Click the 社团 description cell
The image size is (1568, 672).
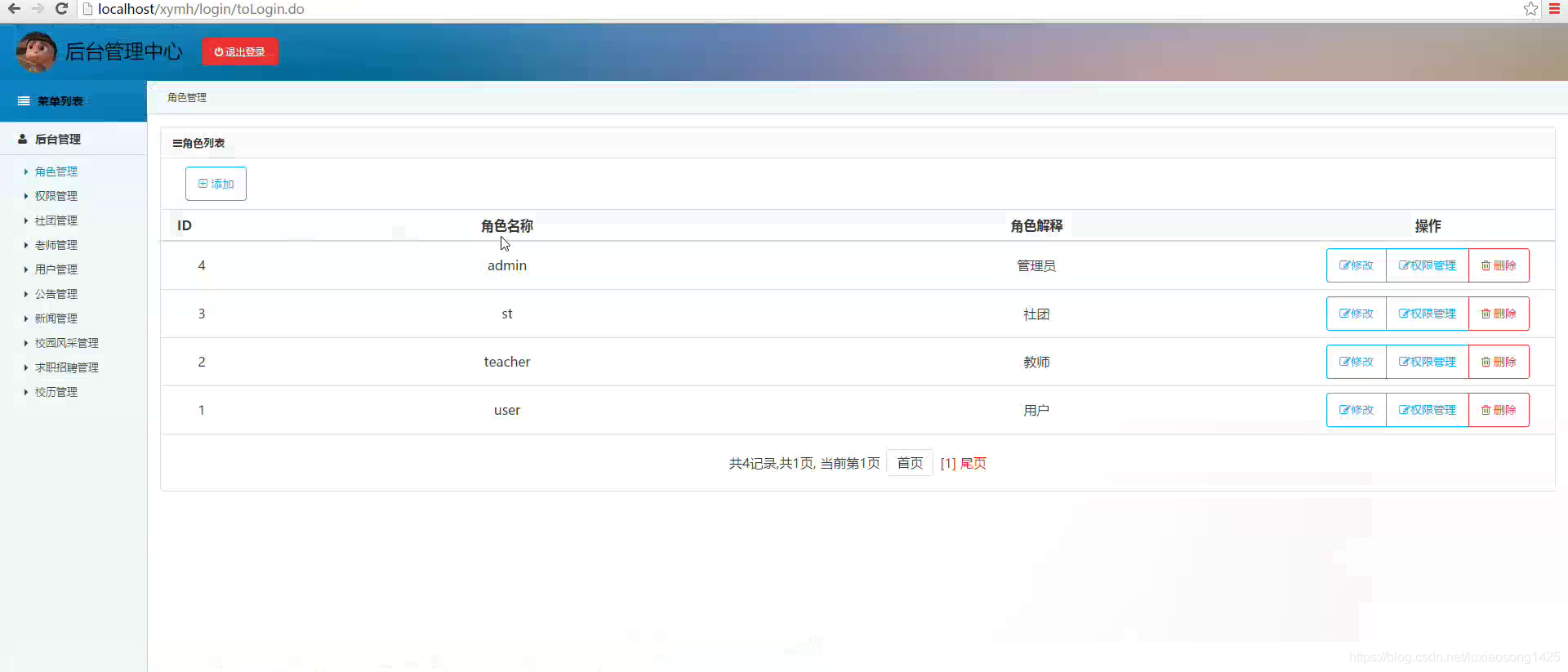tap(1036, 314)
